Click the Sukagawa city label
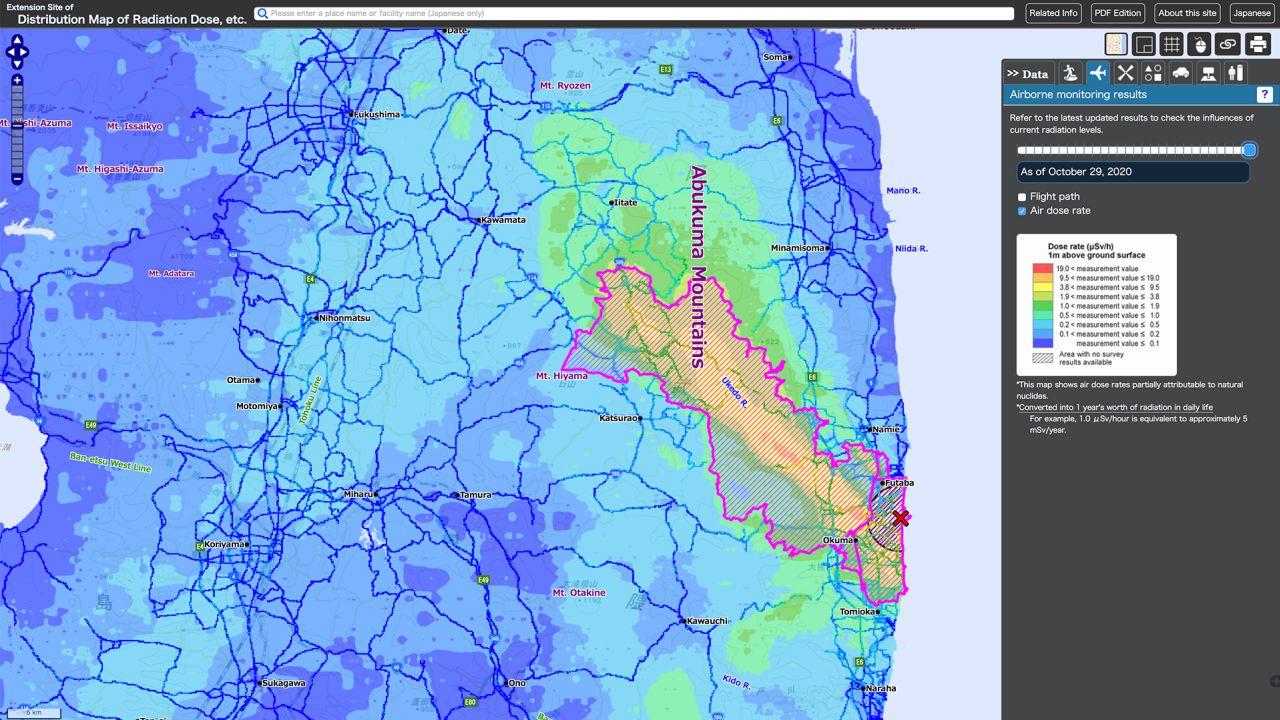 [x=283, y=683]
